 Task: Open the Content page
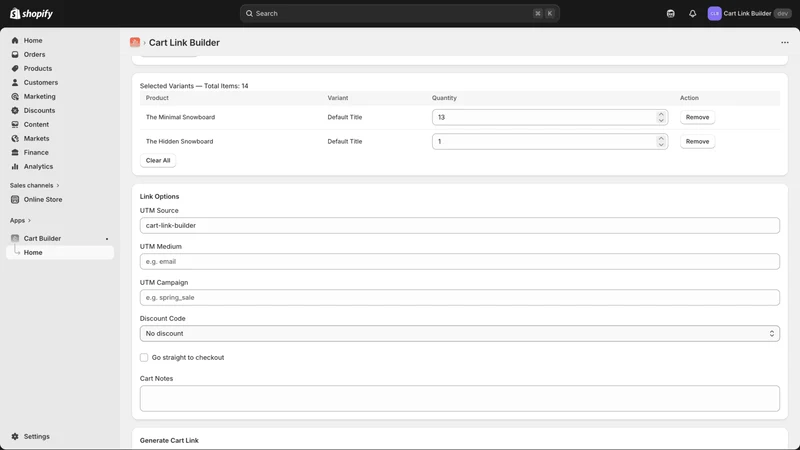[36, 124]
